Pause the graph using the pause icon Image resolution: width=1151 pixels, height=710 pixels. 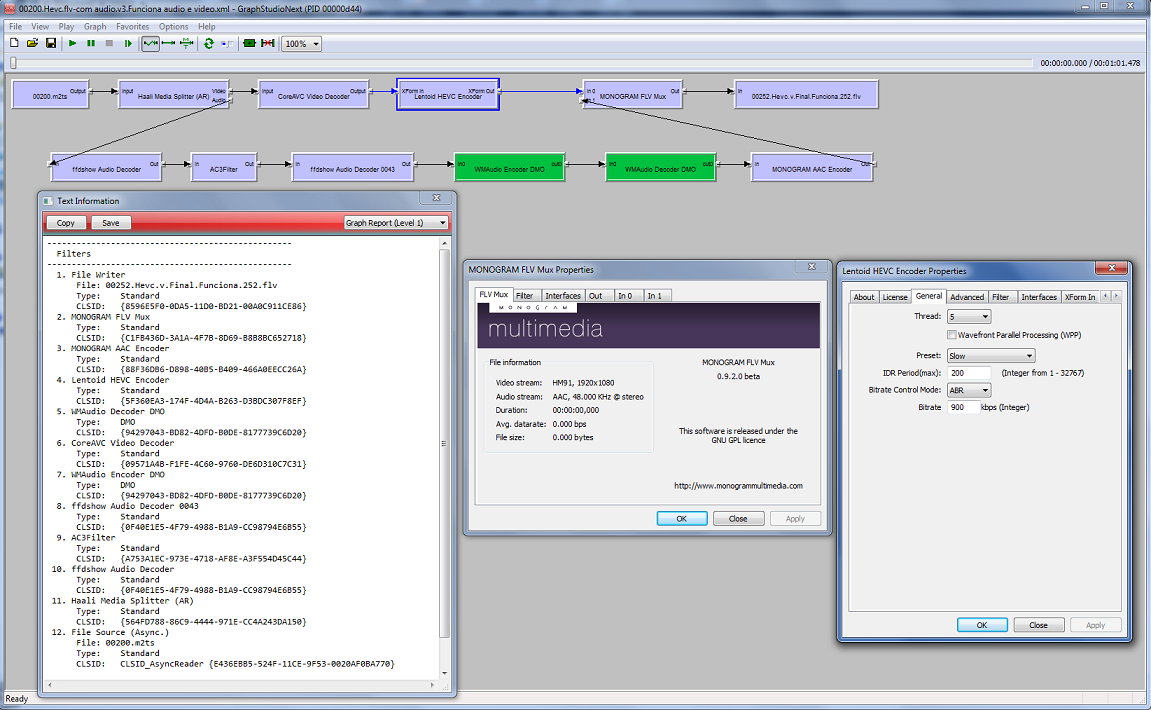tap(91, 43)
